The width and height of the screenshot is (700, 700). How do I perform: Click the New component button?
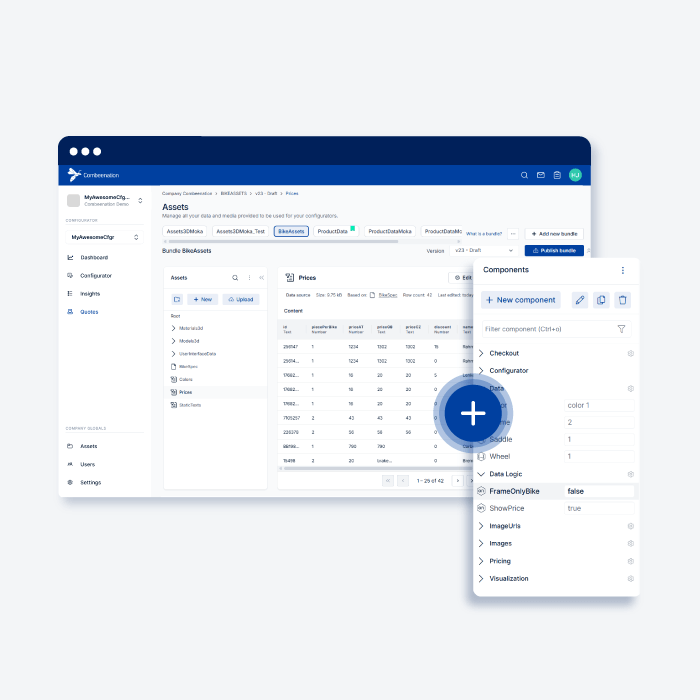520,300
